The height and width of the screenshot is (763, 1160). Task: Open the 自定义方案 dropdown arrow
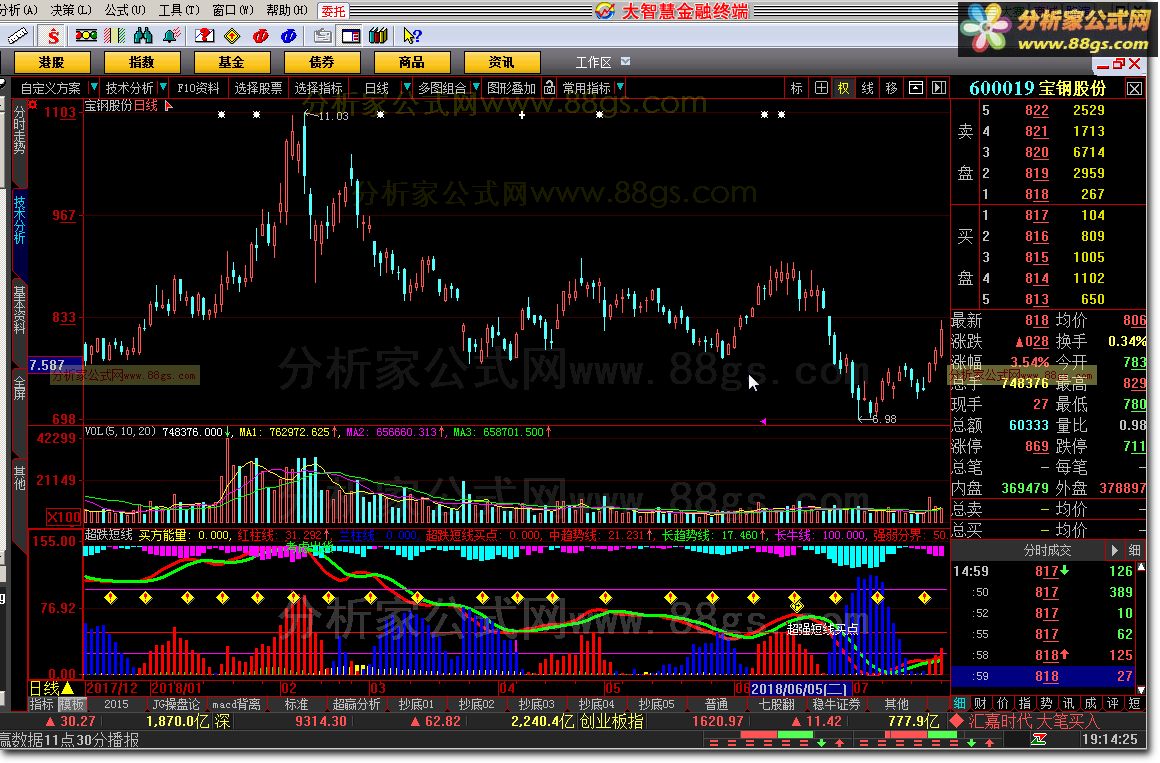pos(94,87)
